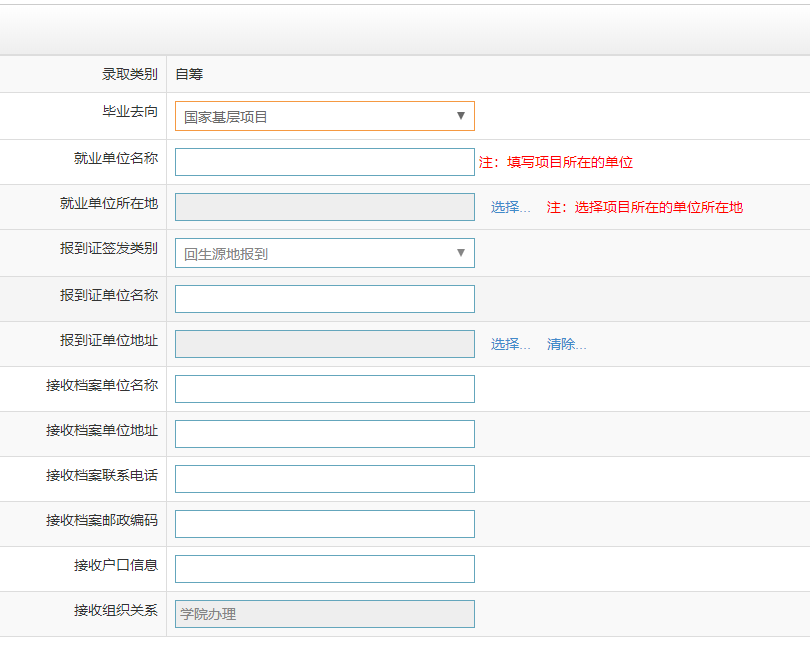Focus the 接收档案邮政编码 input field
Viewport: 810px width, 655px height.
coord(324,524)
